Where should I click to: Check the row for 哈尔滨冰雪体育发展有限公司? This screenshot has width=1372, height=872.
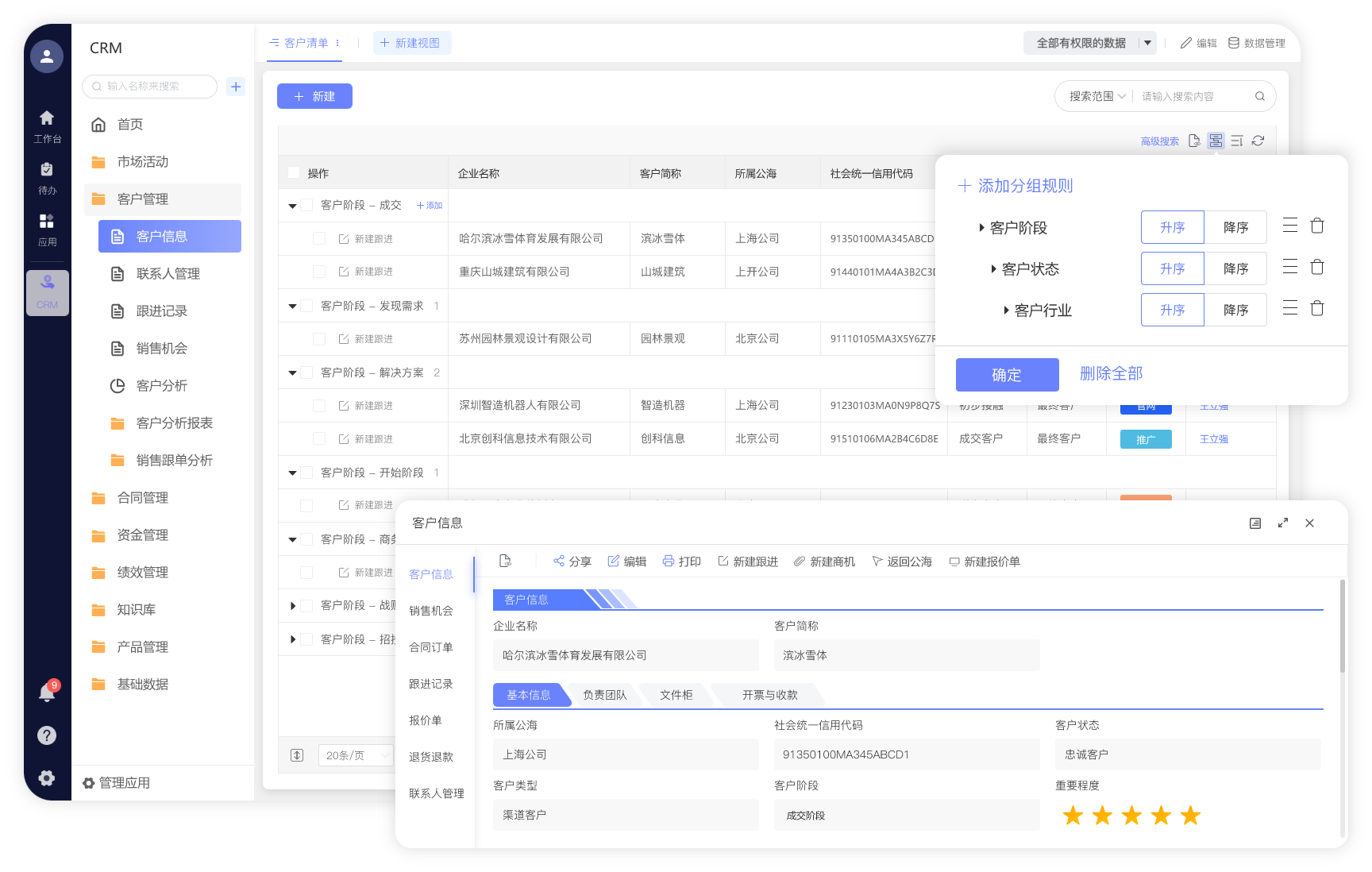coord(318,238)
